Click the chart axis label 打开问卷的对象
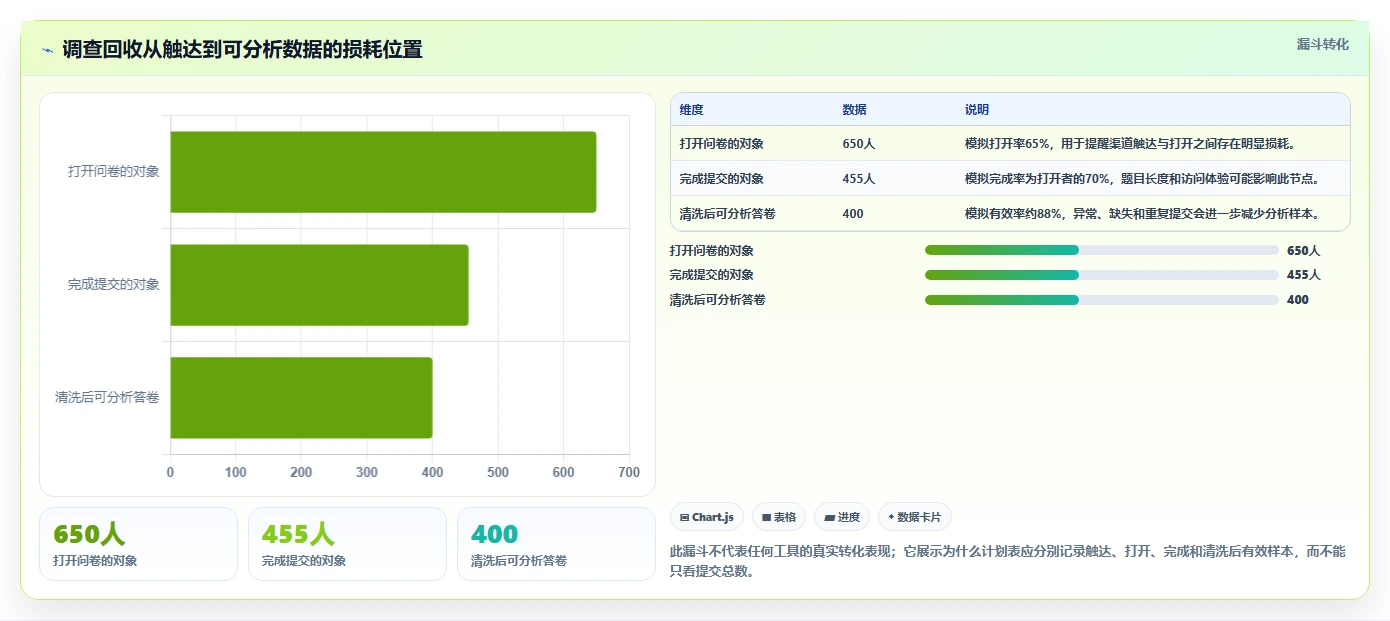 pyautogui.click(x=113, y=172)
